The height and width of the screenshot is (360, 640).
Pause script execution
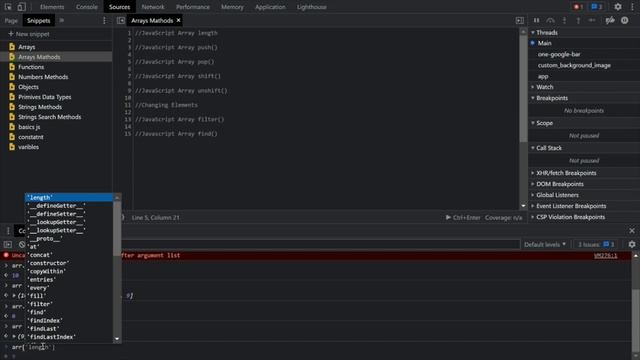pyautogui.click(x=536, y=20)
